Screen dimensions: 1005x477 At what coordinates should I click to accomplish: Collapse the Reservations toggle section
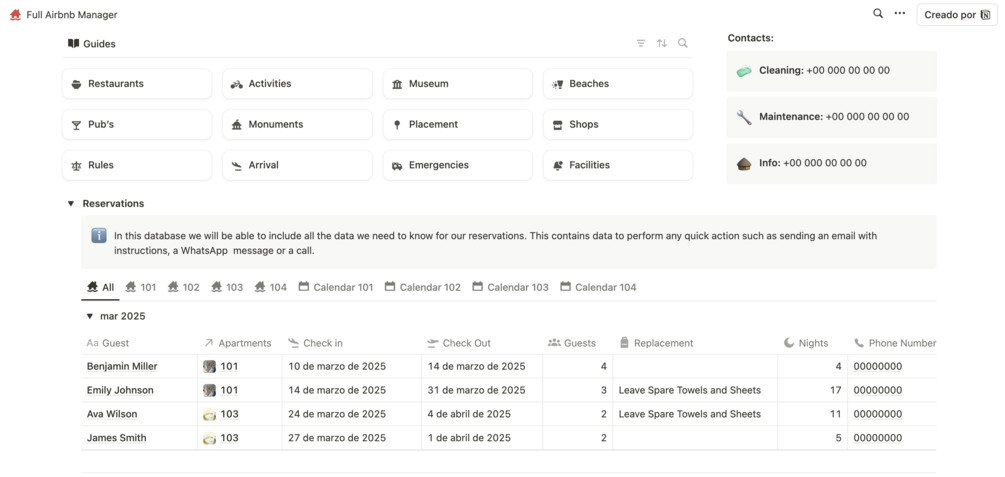coord(71,204)
